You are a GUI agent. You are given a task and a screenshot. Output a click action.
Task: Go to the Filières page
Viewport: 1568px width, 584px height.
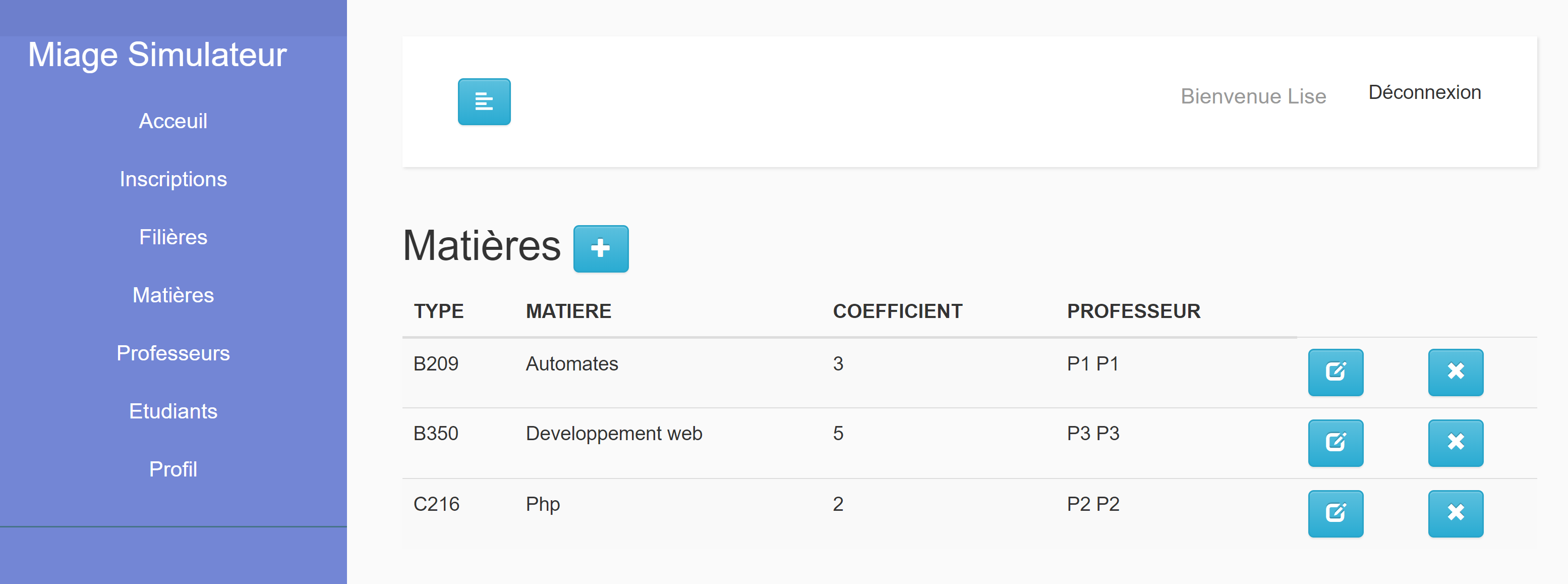point(173,237)
